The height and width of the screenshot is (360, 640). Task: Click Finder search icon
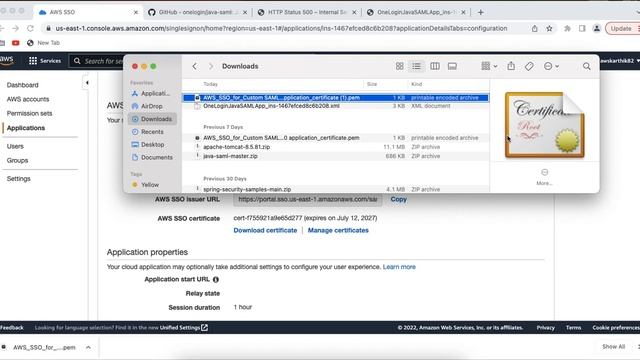pyautogui.click(x=587, y=66)
